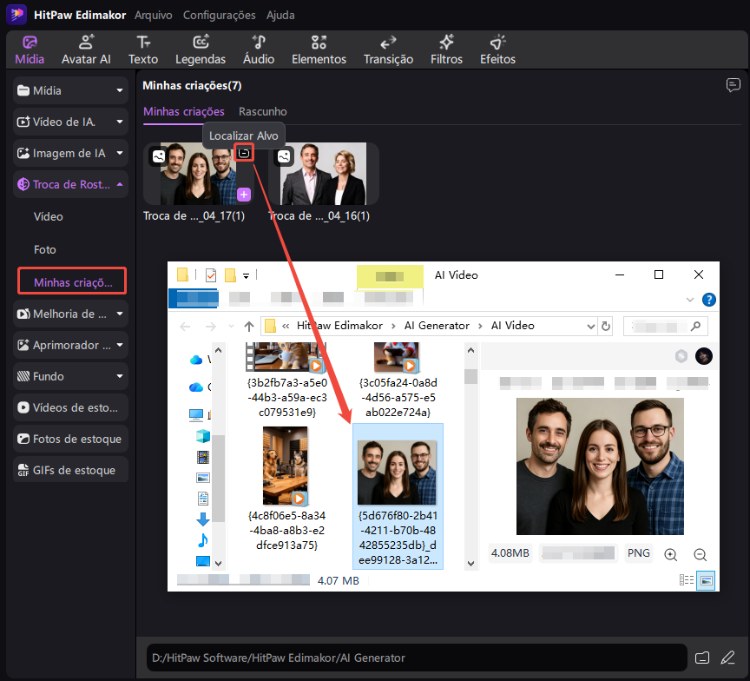Click the edit pencil icon beside output path
750x681 pixels.
pyautogui.click(x=728, y=657)
